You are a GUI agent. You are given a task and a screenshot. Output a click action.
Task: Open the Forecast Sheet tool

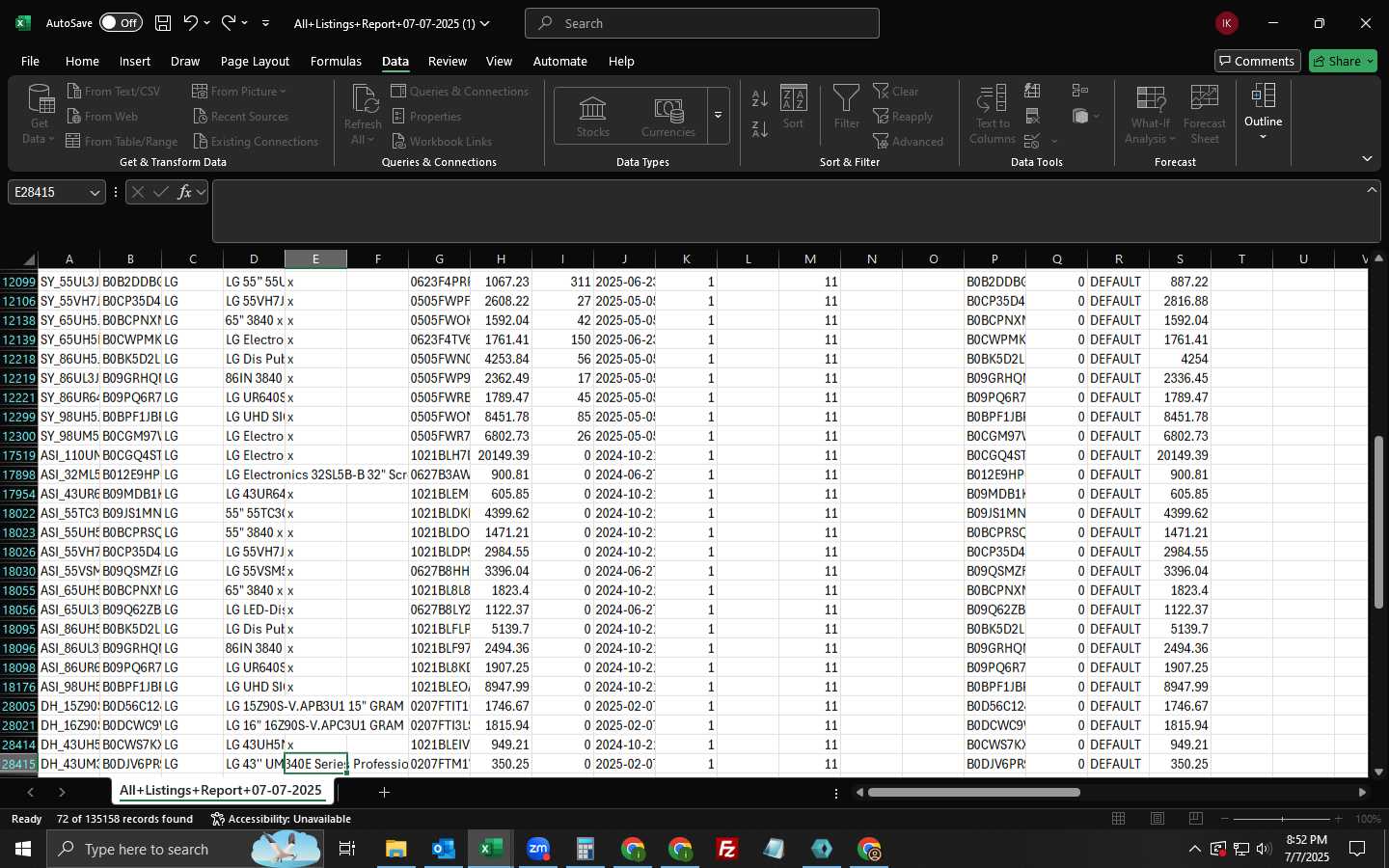click(x=1205, y=114)
